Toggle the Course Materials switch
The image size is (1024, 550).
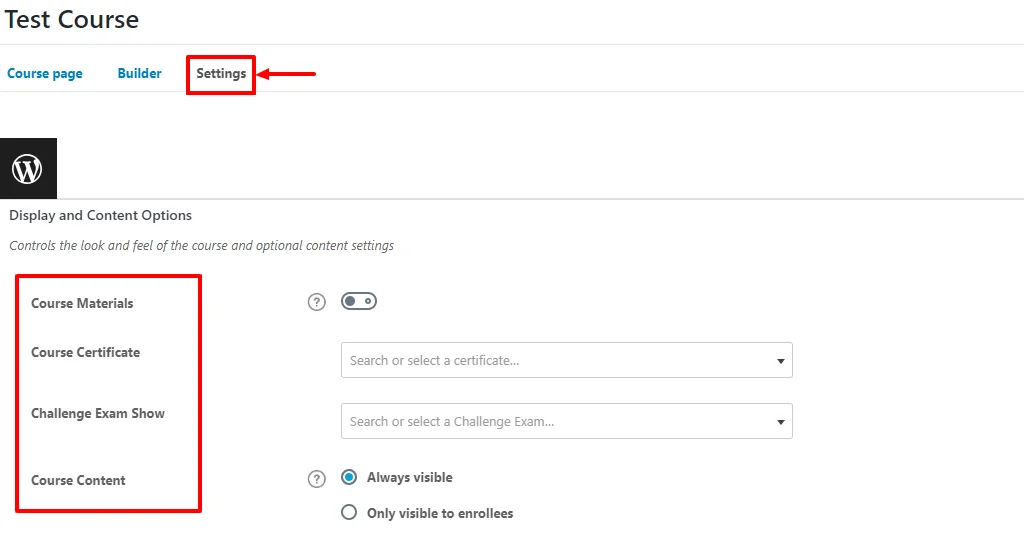[359, 301]
